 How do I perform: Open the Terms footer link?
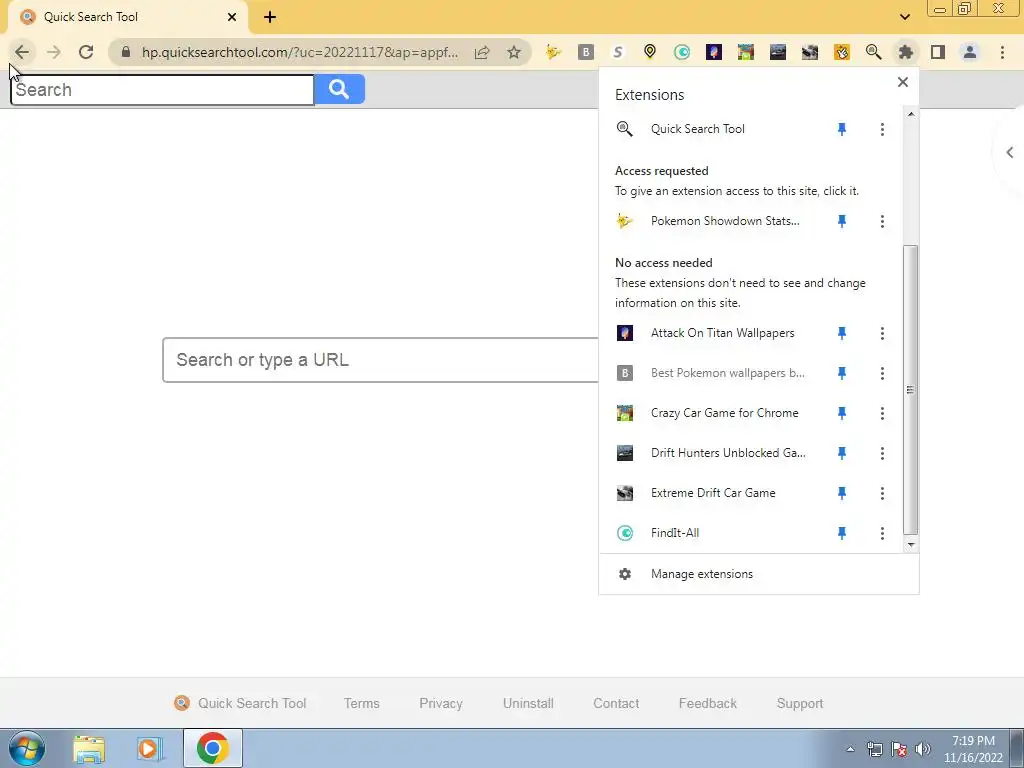point(362,703)
